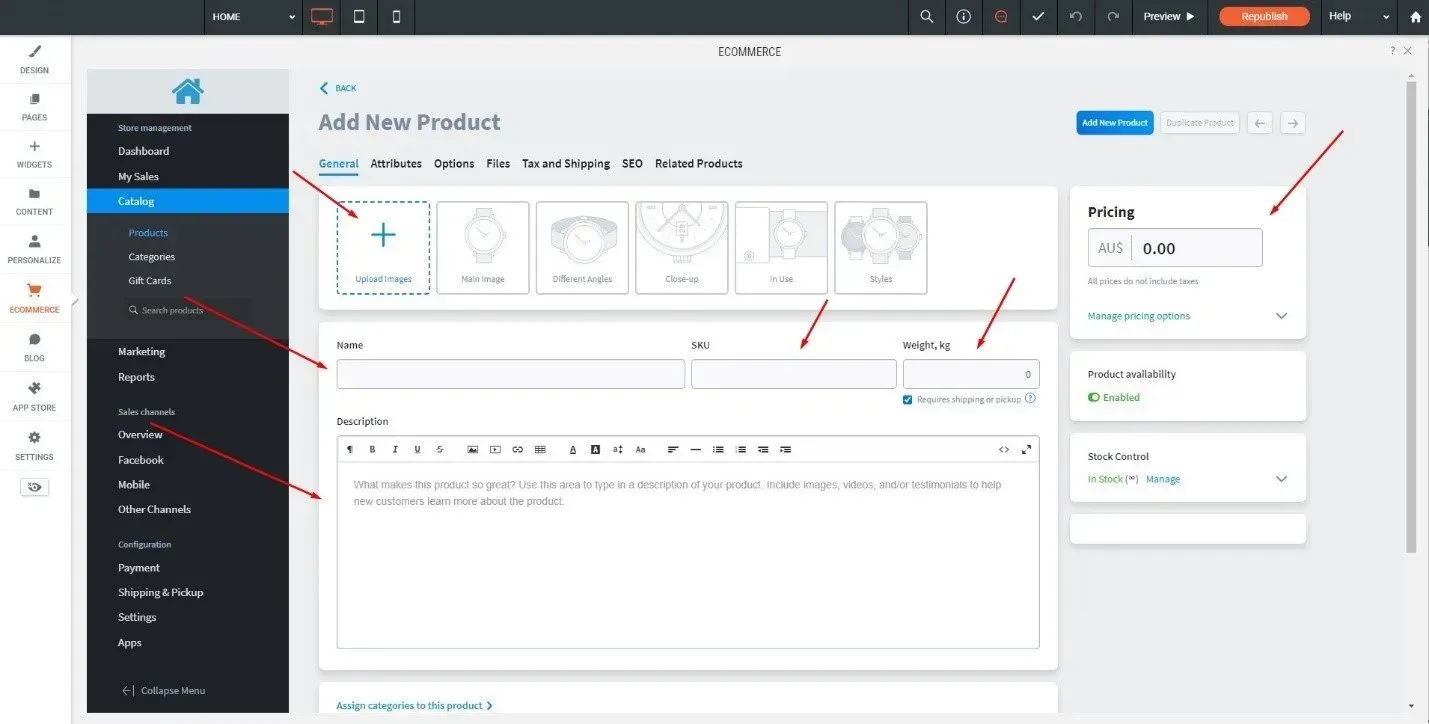Toggle Product availability Enabled switch
Screen dimensions: 1429x724
click(1094, 397)
